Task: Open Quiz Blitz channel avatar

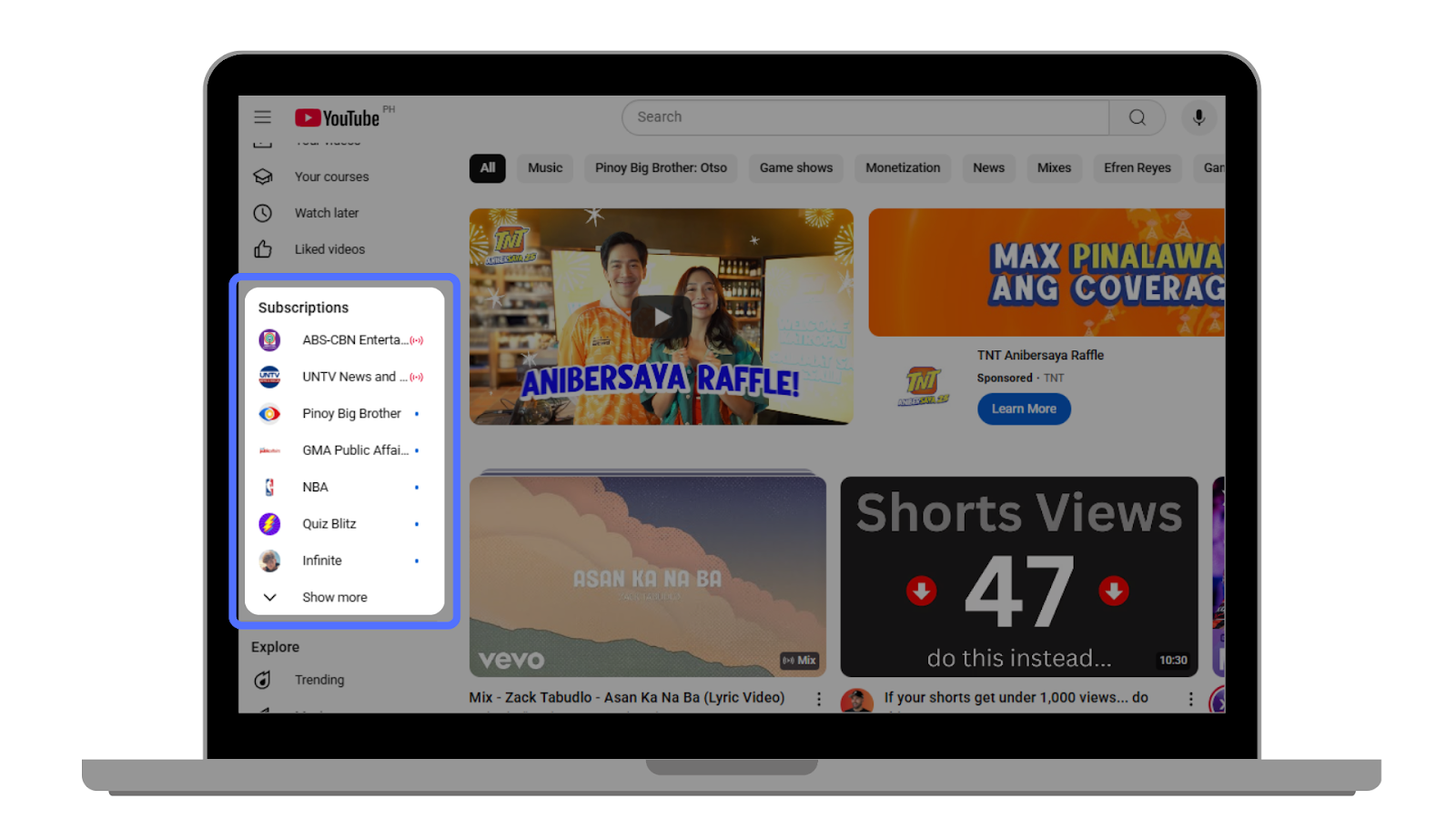Action: (269, 524)
